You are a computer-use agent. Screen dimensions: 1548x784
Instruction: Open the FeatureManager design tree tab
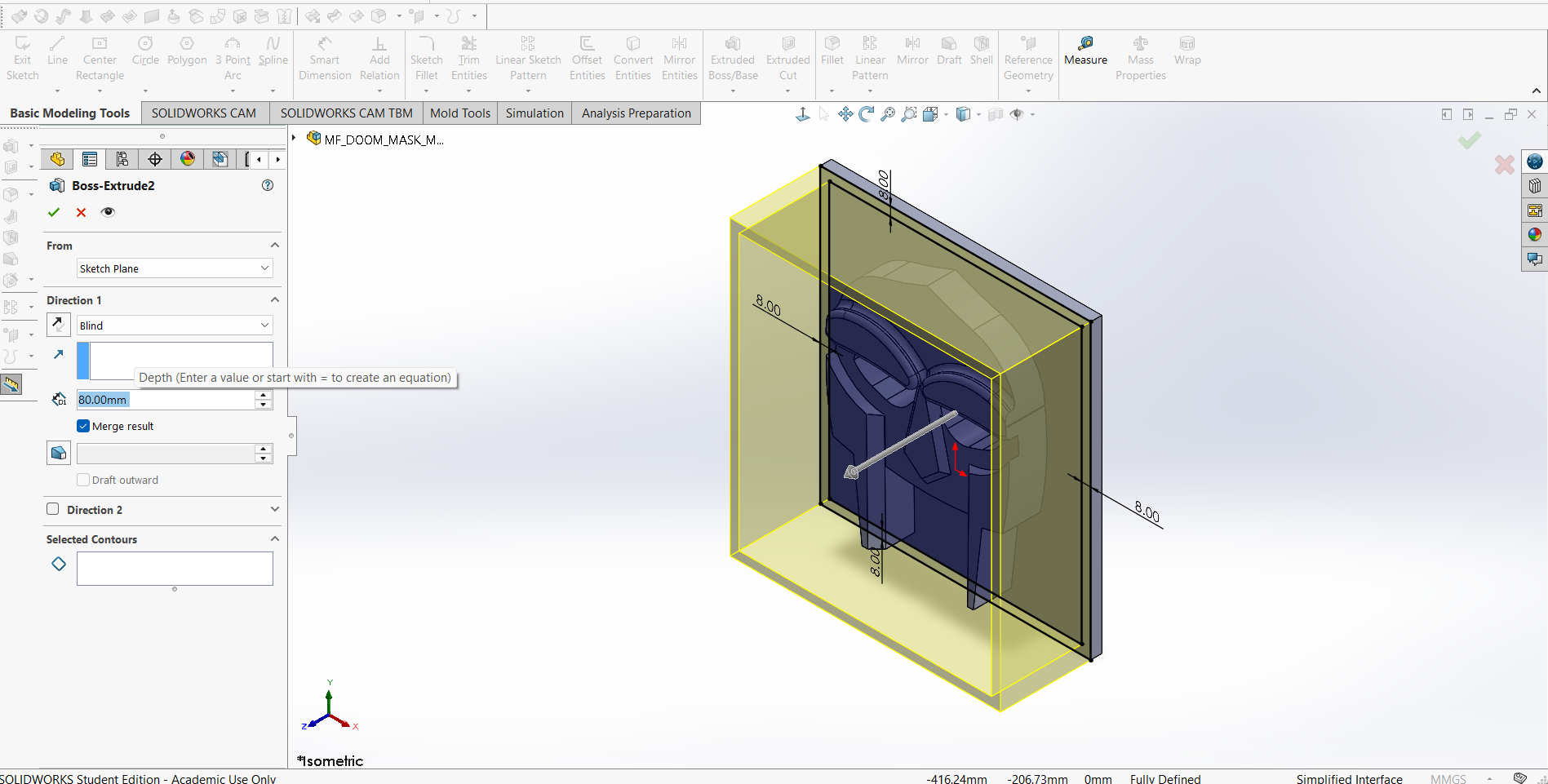click(x=57, y=159)
